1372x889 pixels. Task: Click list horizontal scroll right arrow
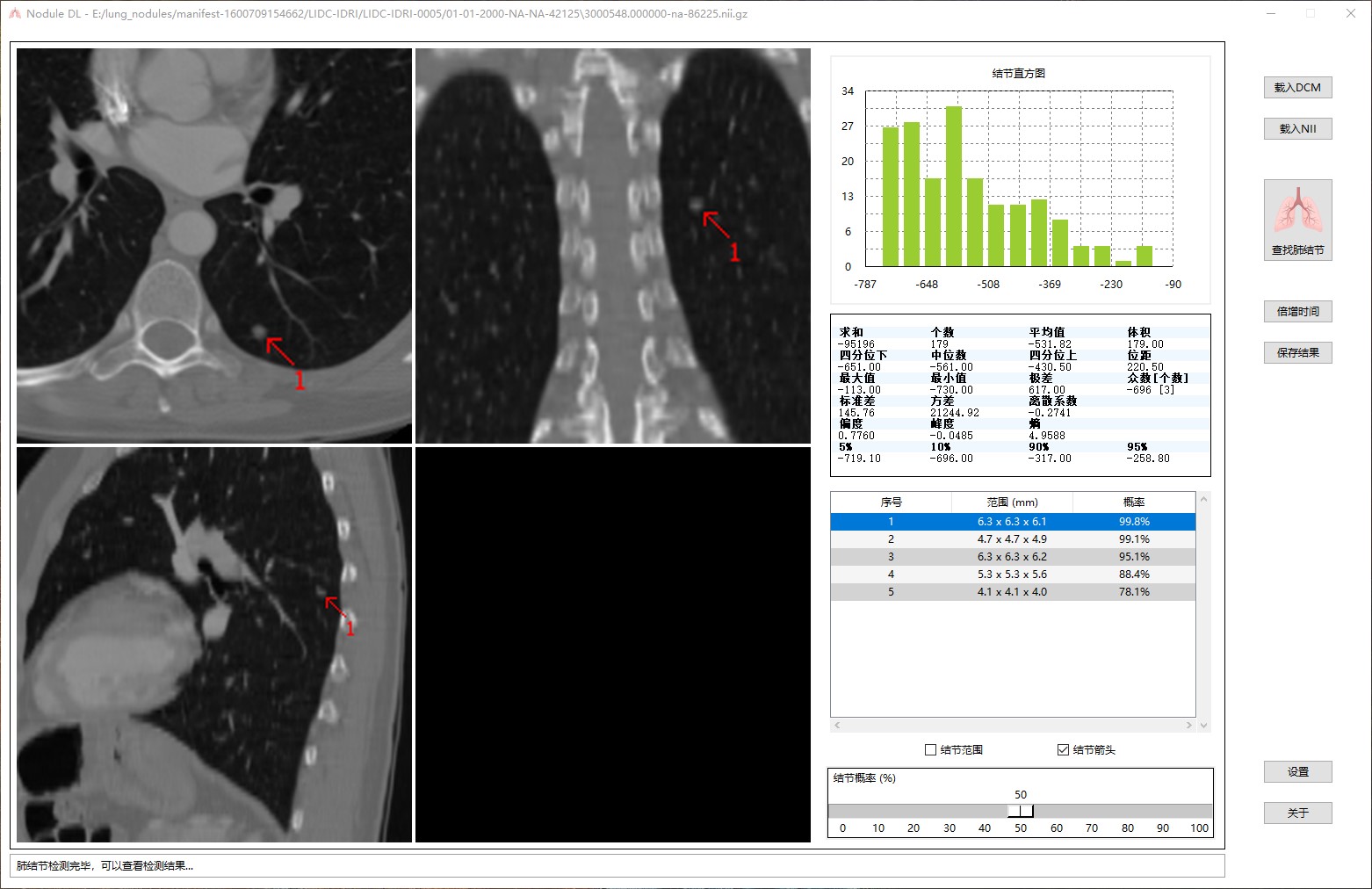click(1189, 726)
